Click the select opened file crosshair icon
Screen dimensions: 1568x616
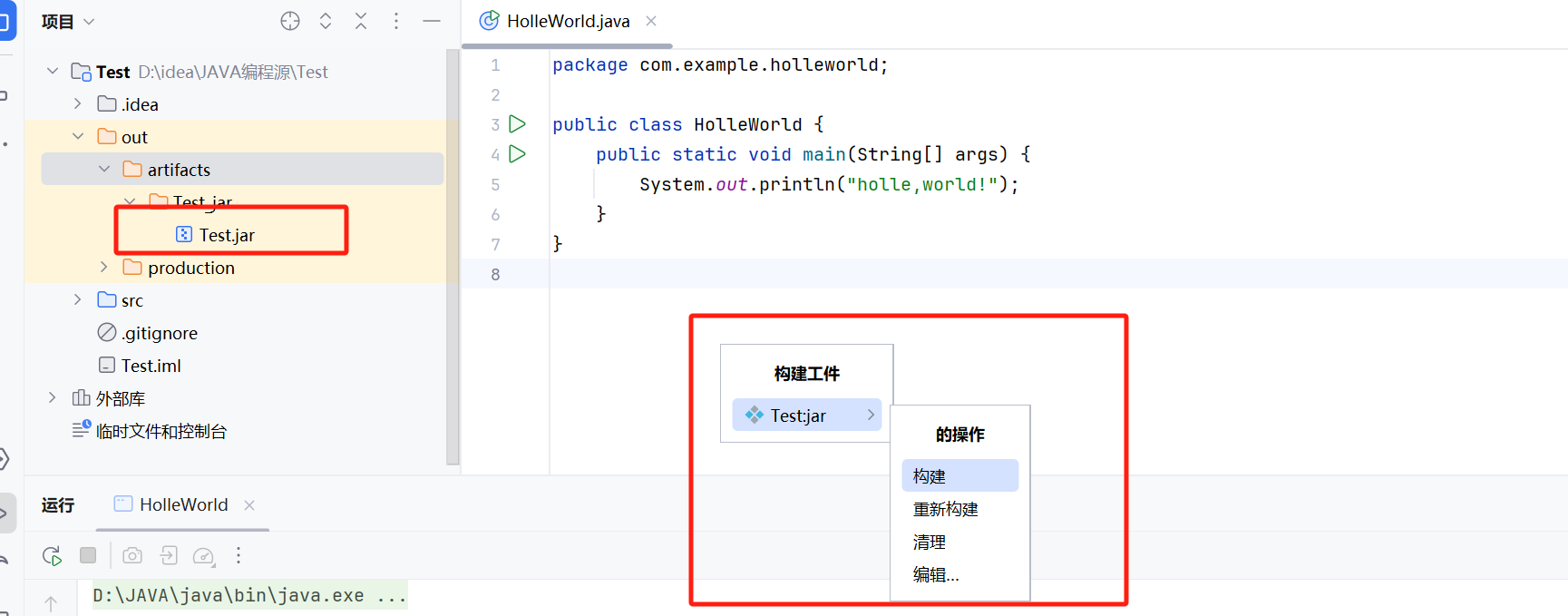[290, 21]
